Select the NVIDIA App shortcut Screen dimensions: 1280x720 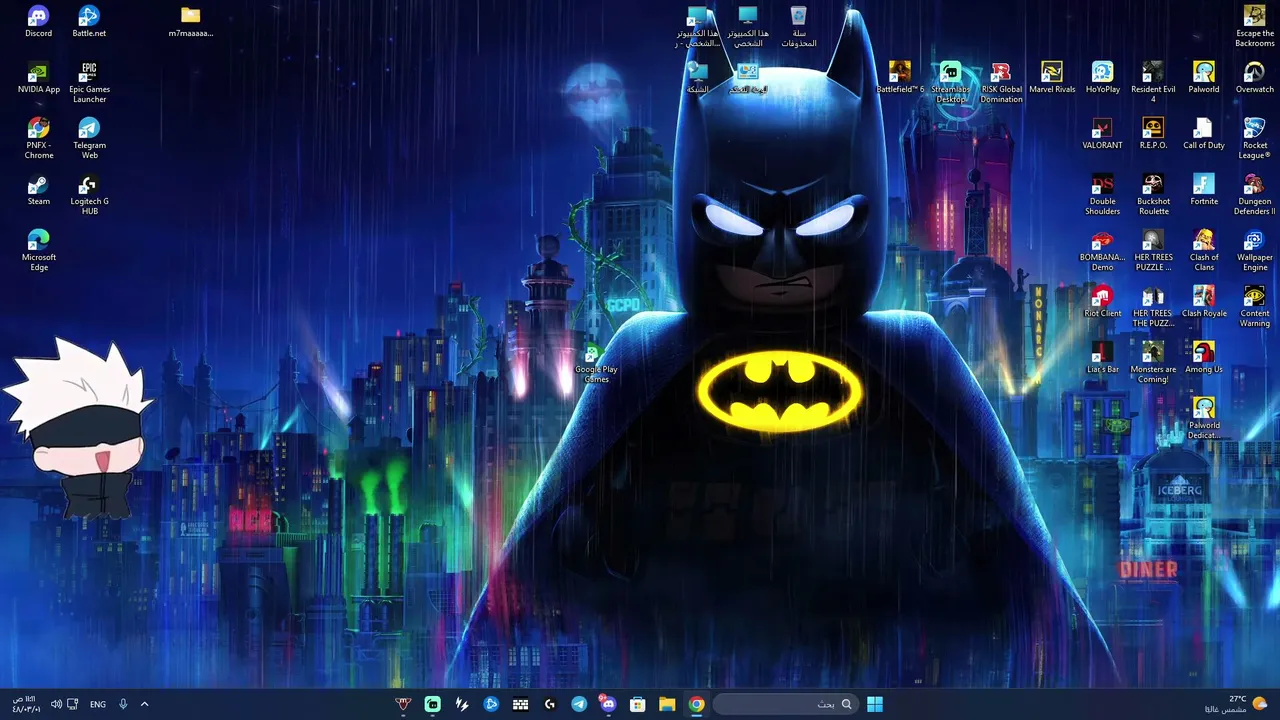[39, 78]
